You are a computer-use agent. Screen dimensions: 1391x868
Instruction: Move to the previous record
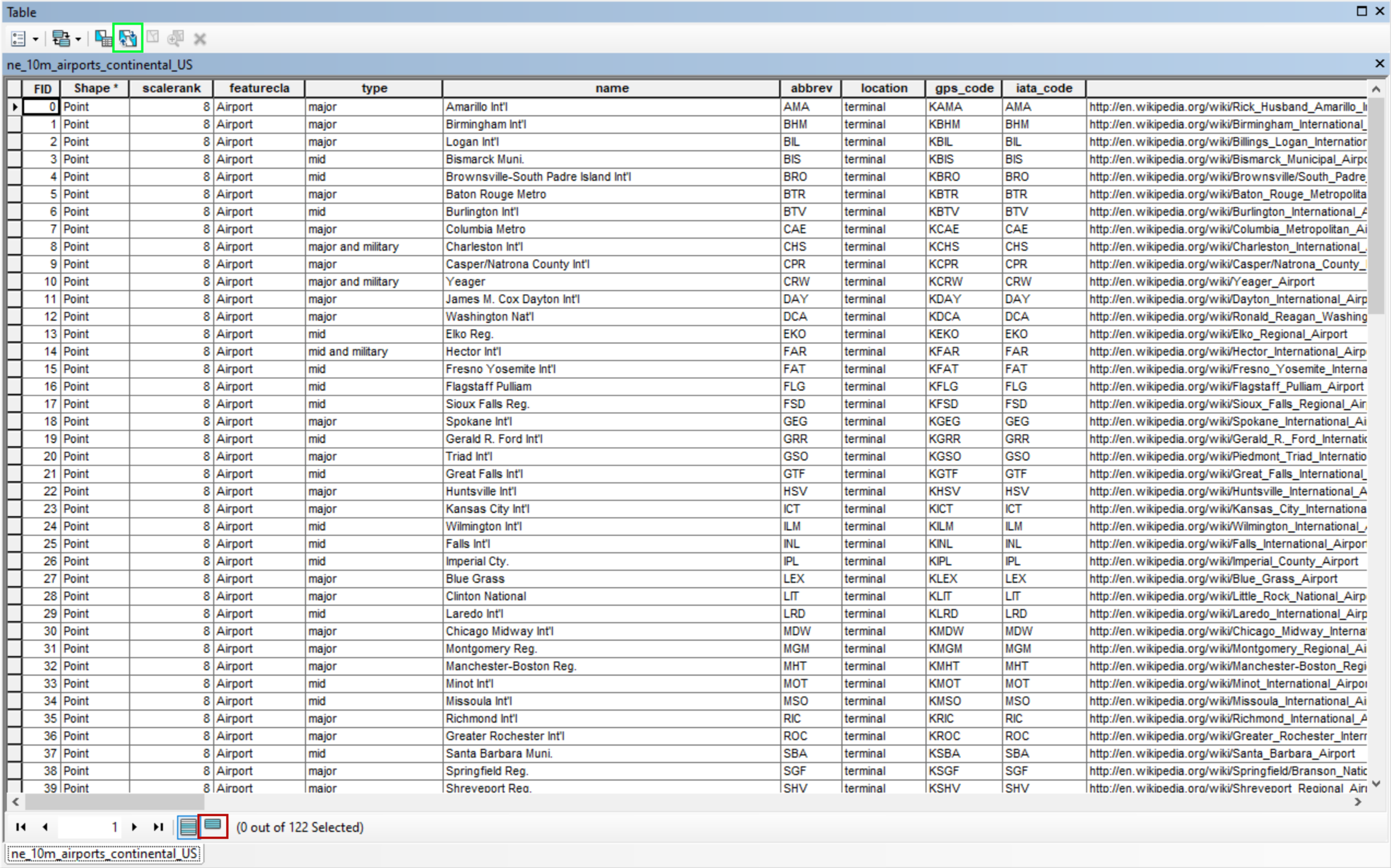(x=45, y=827)
